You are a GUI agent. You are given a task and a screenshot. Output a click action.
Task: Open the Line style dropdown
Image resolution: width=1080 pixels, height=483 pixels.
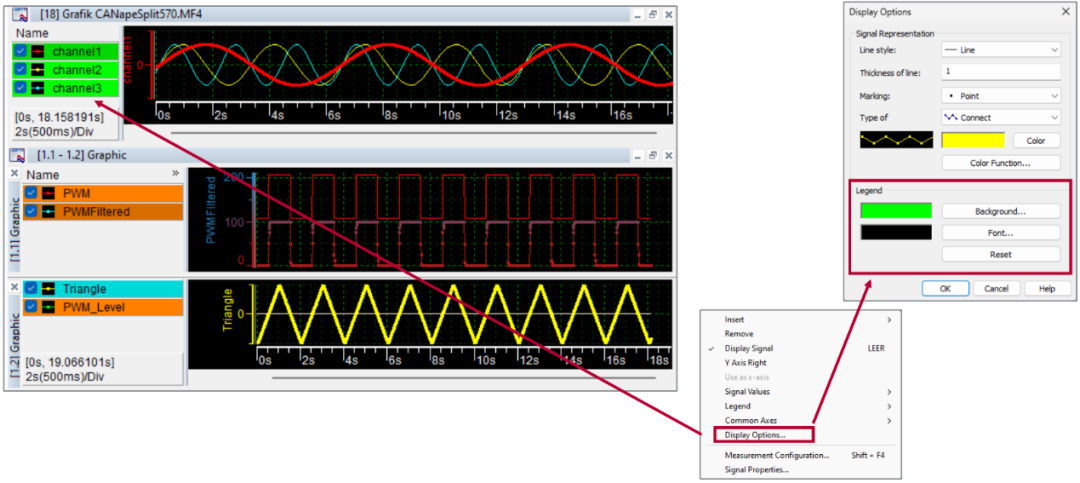tap(1000, 49)
